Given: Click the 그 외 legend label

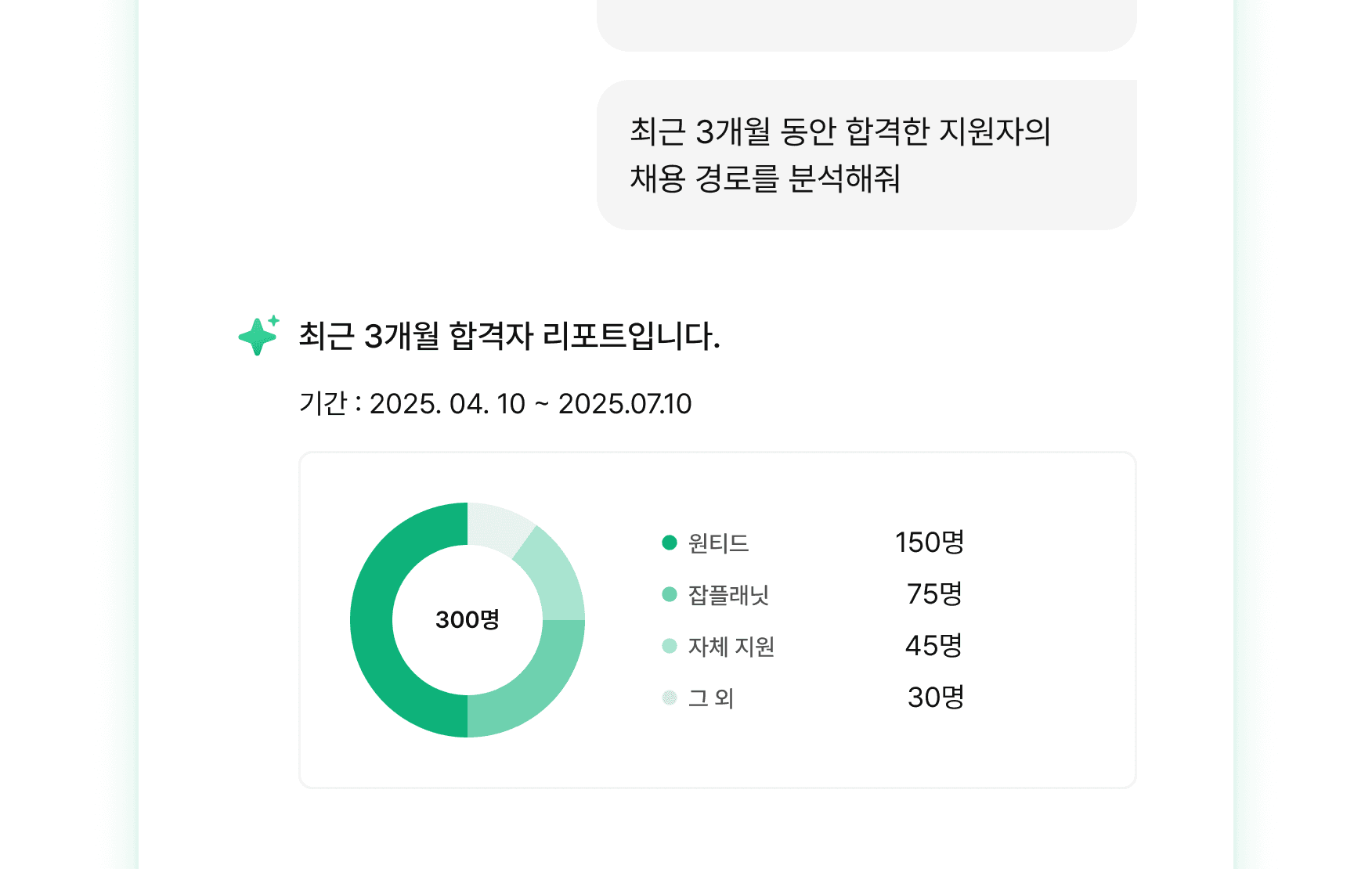Looking at the screenshot, I should (x=710, y=698).
